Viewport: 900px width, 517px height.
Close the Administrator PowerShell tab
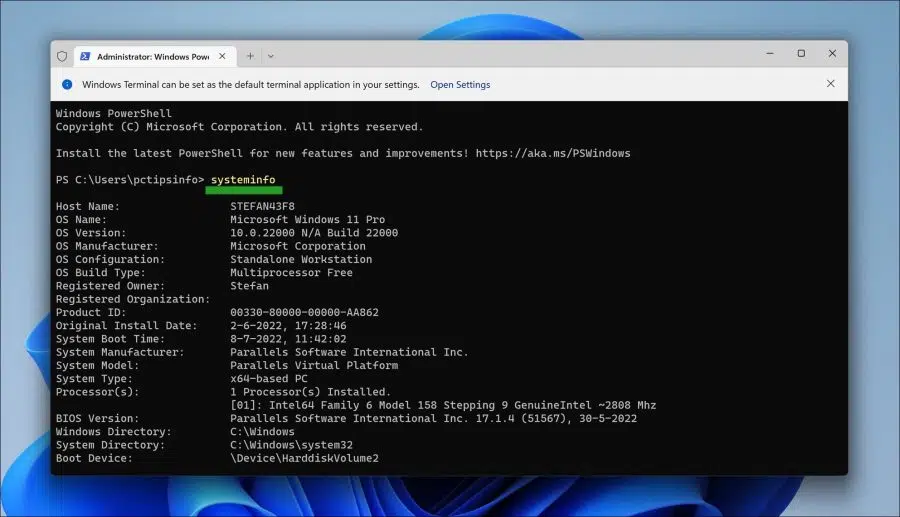click(222, 56)
